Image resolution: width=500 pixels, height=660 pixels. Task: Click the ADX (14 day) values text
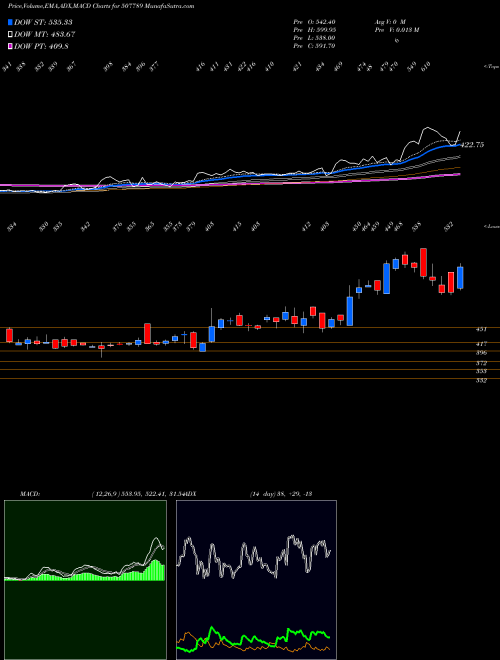point(281,494)
